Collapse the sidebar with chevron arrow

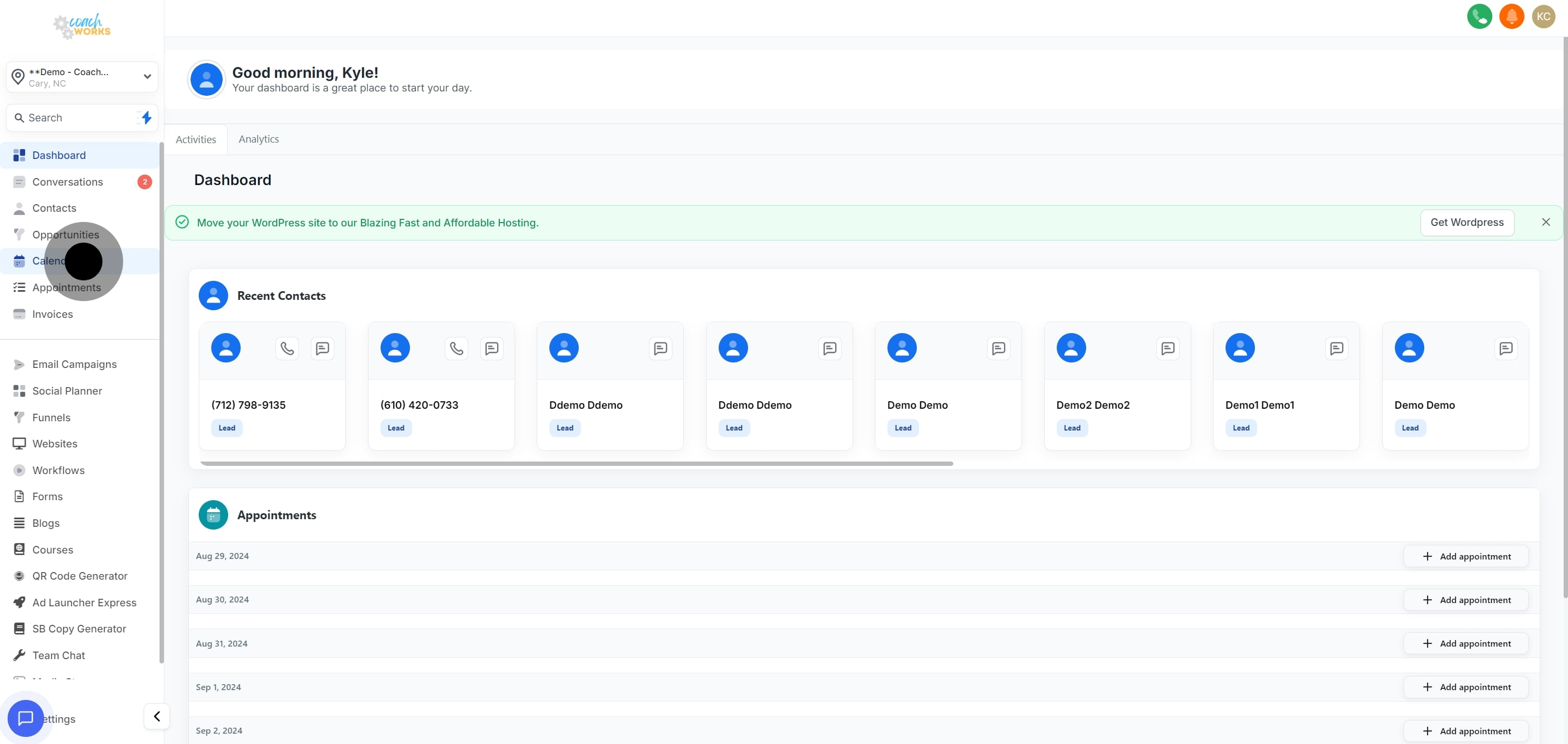(x=156, y=716)
